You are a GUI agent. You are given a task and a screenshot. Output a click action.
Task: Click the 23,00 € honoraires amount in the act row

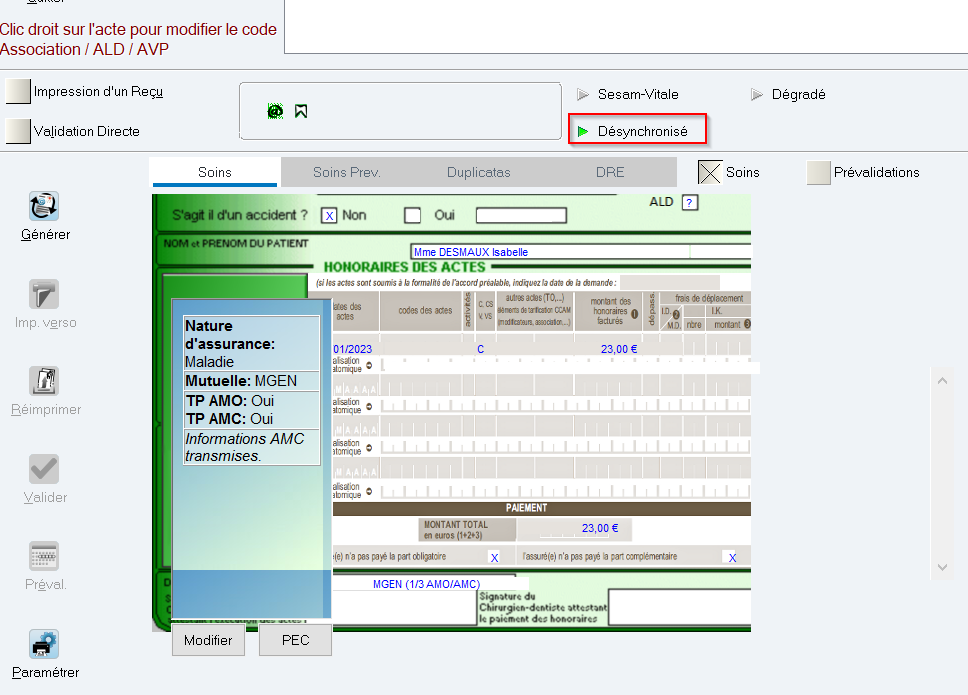pyautogui.click(x=619, y=349)
